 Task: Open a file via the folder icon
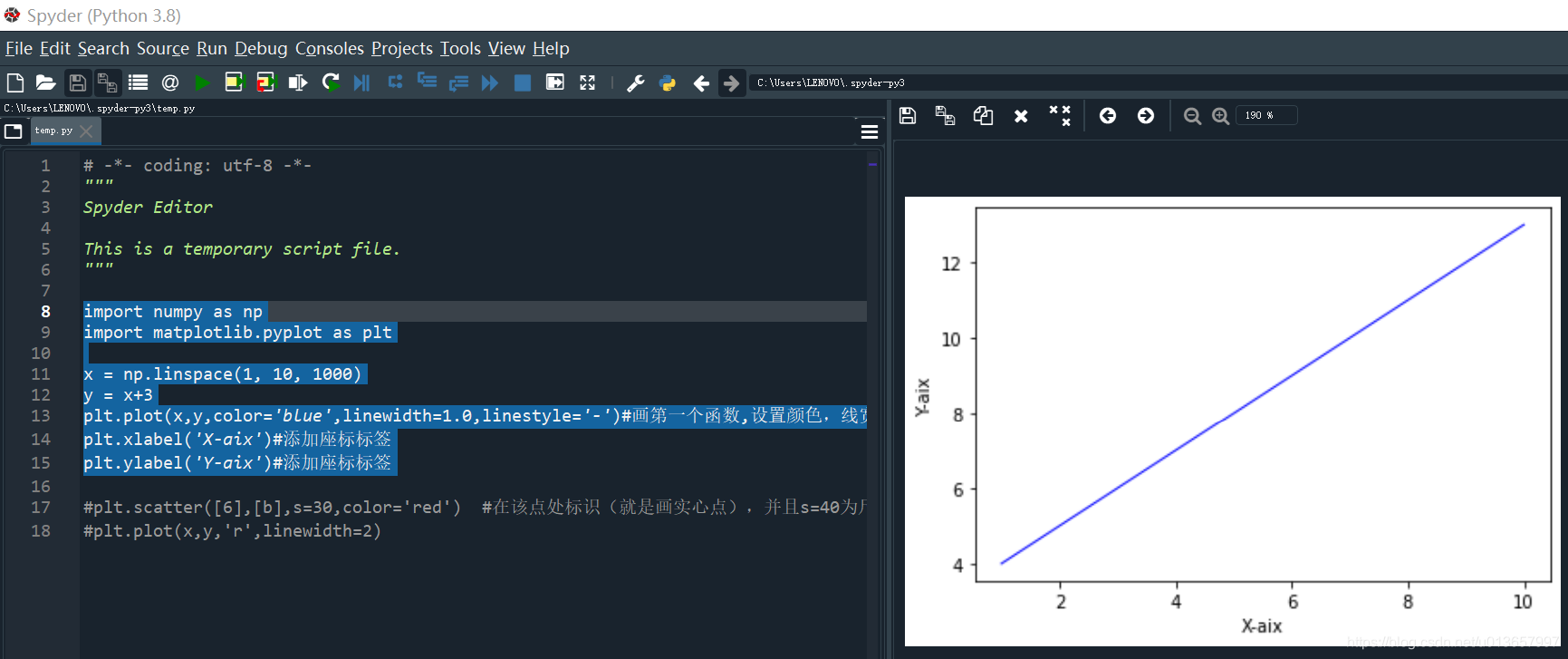pos(45,82)
